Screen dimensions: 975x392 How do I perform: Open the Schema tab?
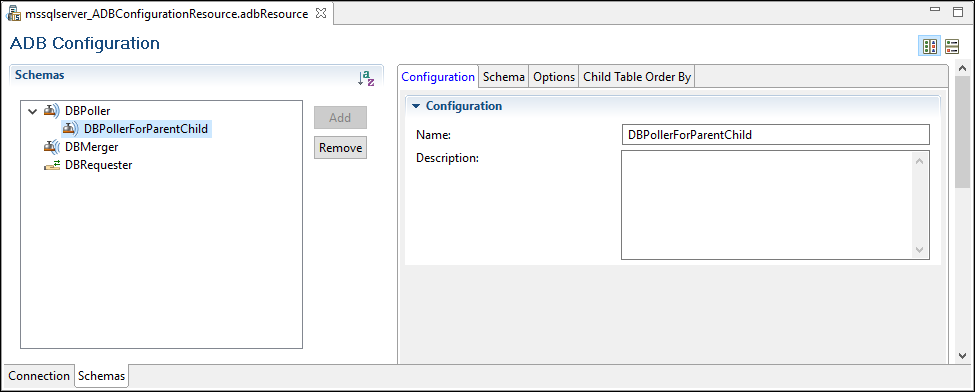(504, 77)
